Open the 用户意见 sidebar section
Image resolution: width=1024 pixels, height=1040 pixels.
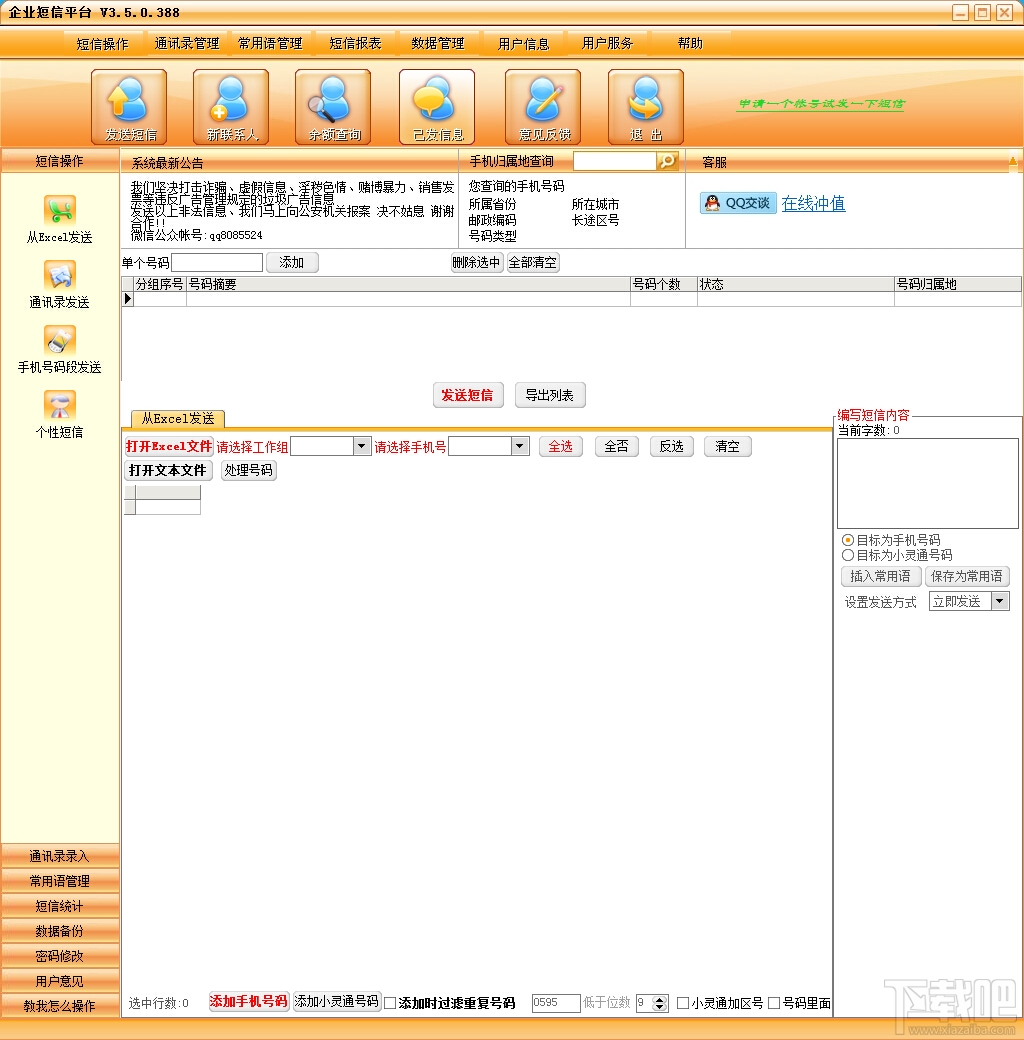point(60,982)
